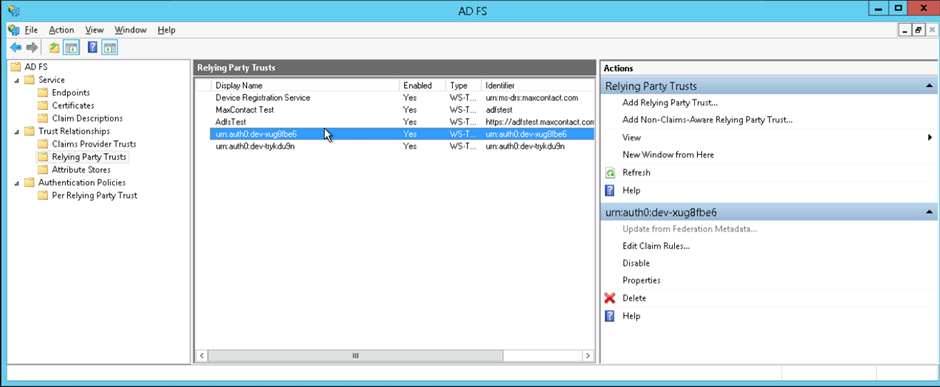
Task: Select the Service tree label
Action: point(52,80)
